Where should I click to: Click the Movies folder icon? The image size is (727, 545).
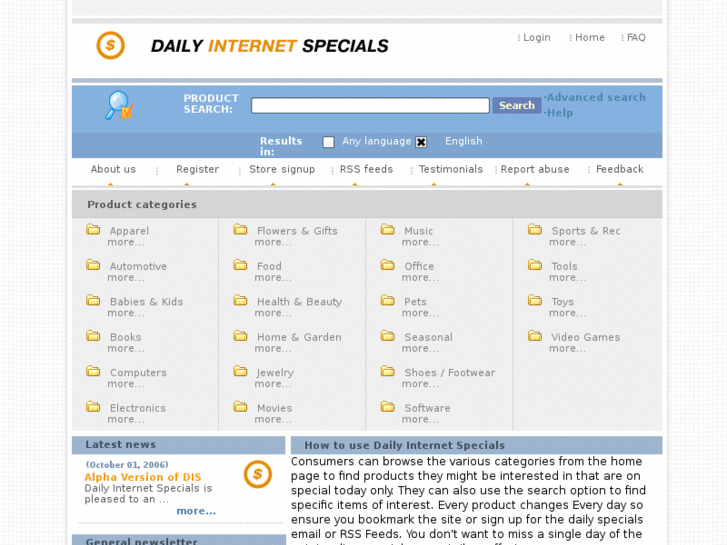(x=240, y=406)
